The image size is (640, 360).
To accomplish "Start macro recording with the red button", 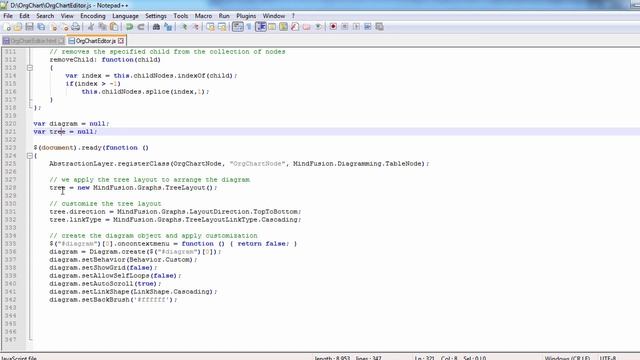I will click(x=333, y=27).
